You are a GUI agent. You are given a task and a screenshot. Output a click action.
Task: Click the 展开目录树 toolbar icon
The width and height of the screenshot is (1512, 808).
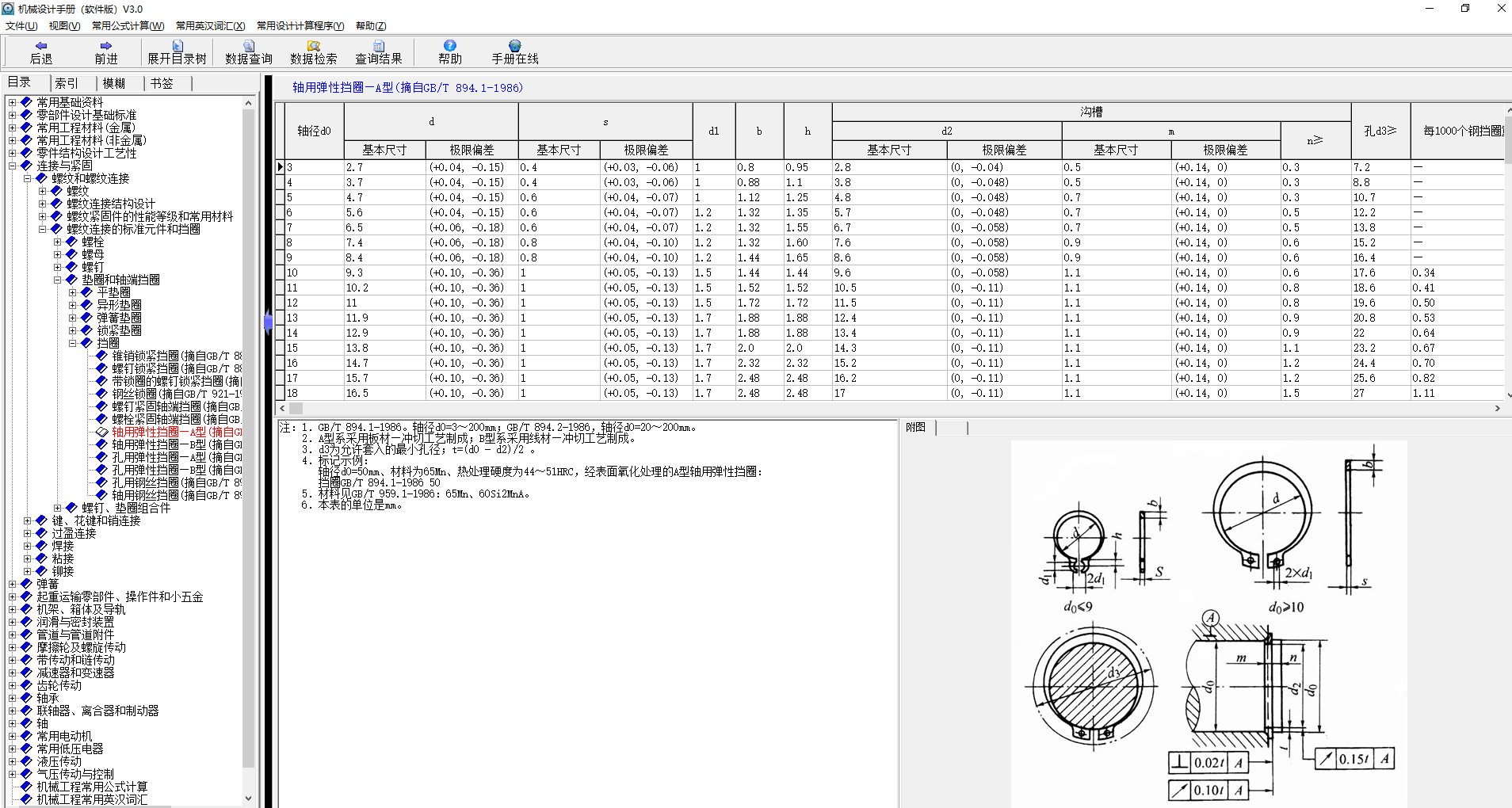(x=178, y=46)
